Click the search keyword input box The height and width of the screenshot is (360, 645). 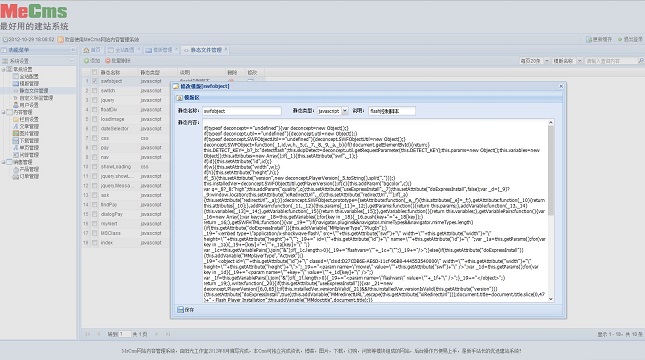611,60
